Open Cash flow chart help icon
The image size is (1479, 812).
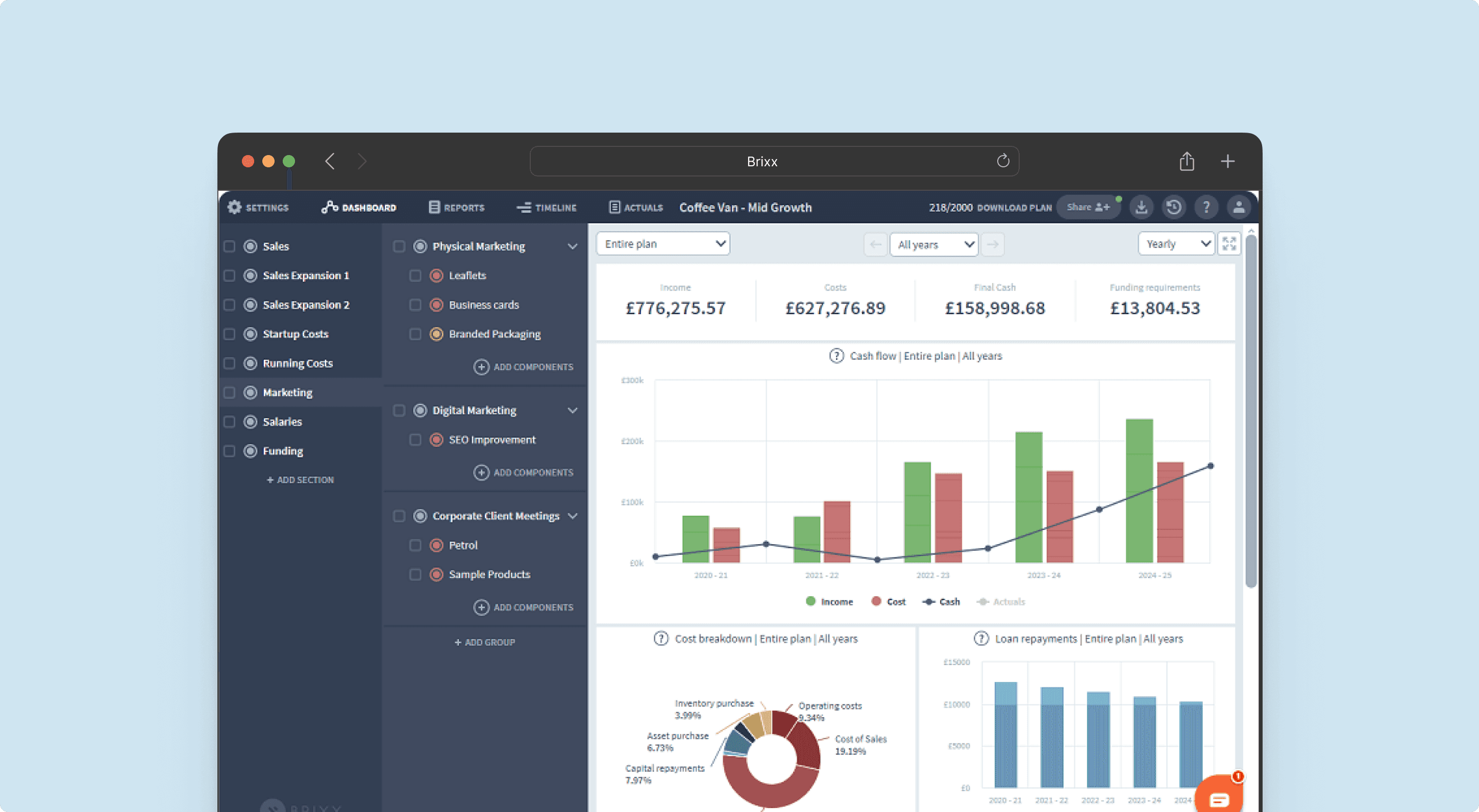click(x=836, y=356)
